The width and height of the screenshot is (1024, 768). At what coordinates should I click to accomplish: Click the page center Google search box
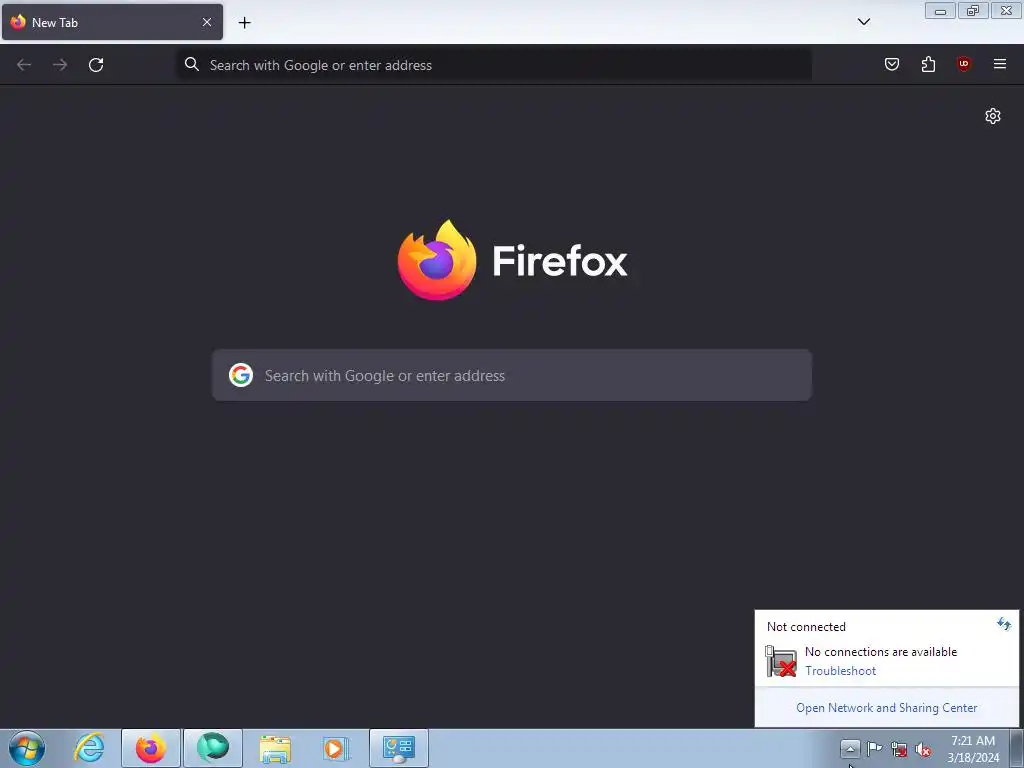coord(512,376)
